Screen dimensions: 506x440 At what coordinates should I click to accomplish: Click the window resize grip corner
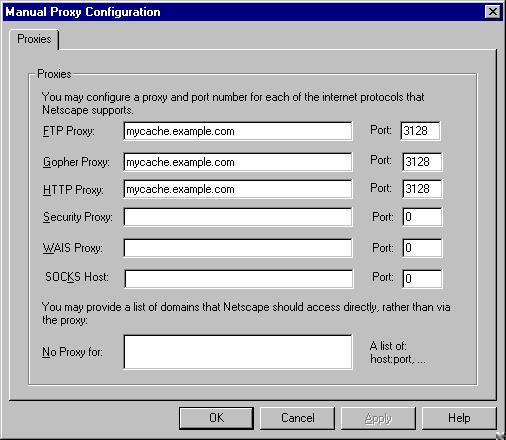click(501, 435)
